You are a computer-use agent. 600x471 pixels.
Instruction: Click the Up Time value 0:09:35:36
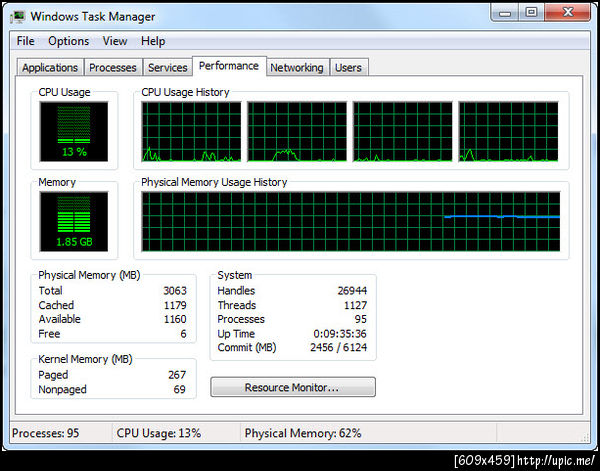click(x=340, y=334)
